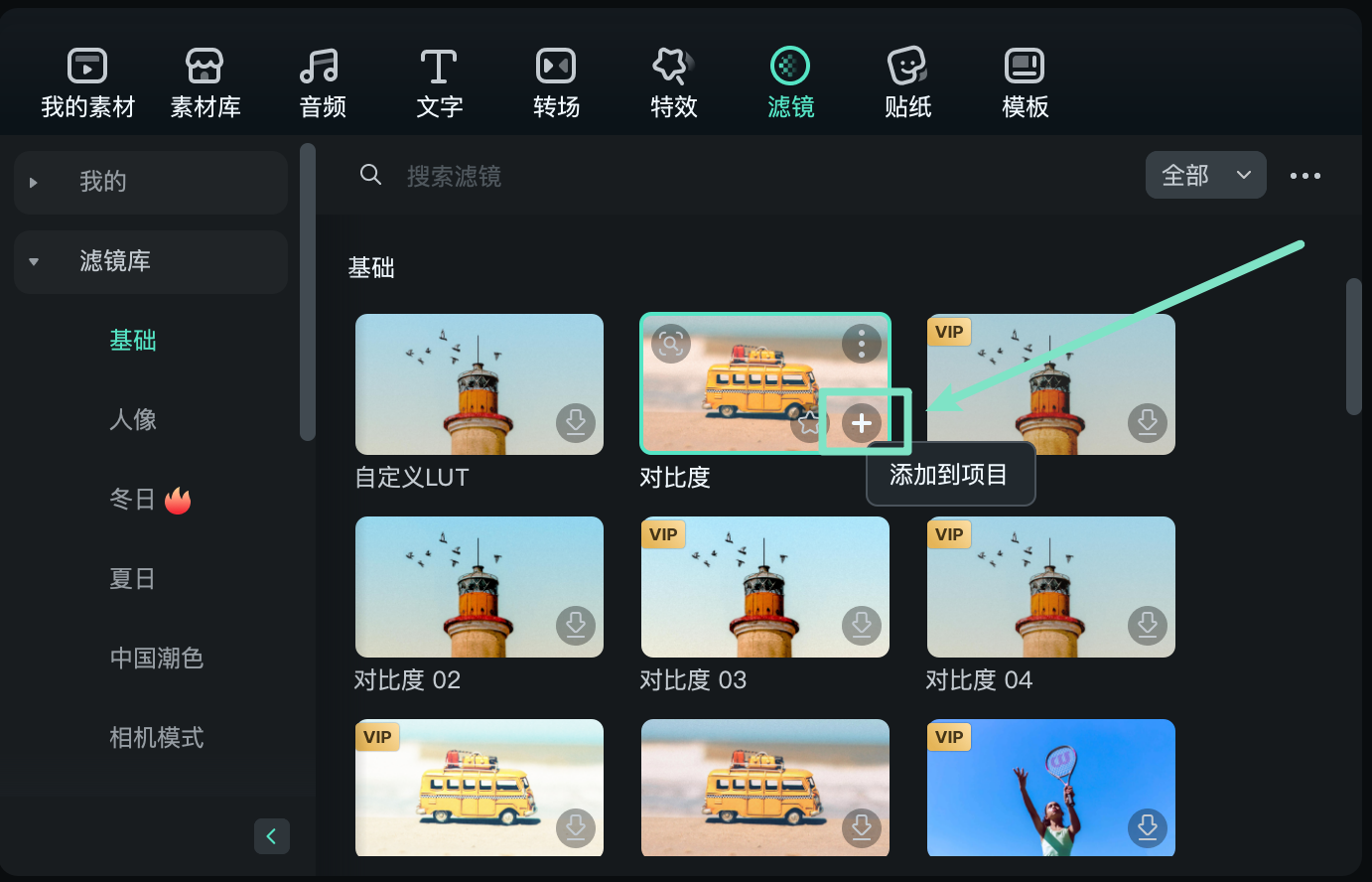Open the 转场 transitions panel

coord(556,81)
